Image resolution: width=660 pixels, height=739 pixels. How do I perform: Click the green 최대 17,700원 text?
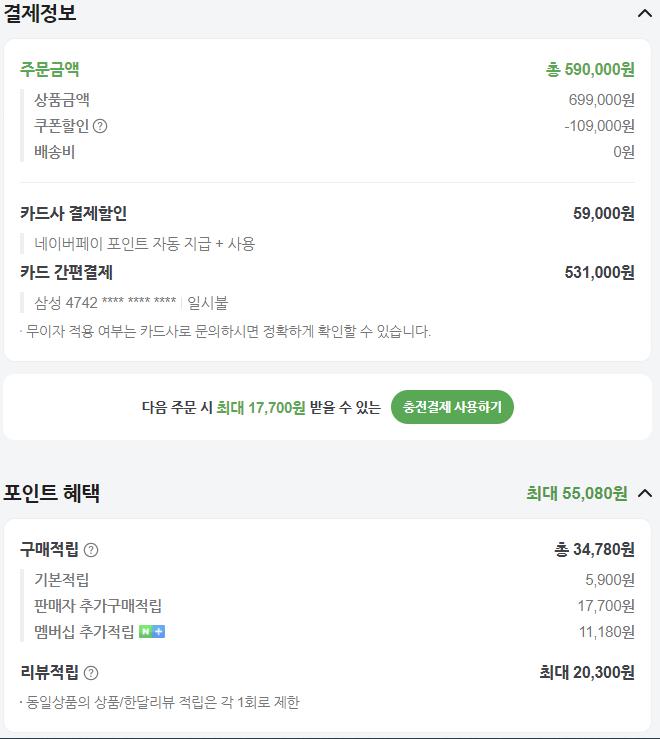point(260,407)
